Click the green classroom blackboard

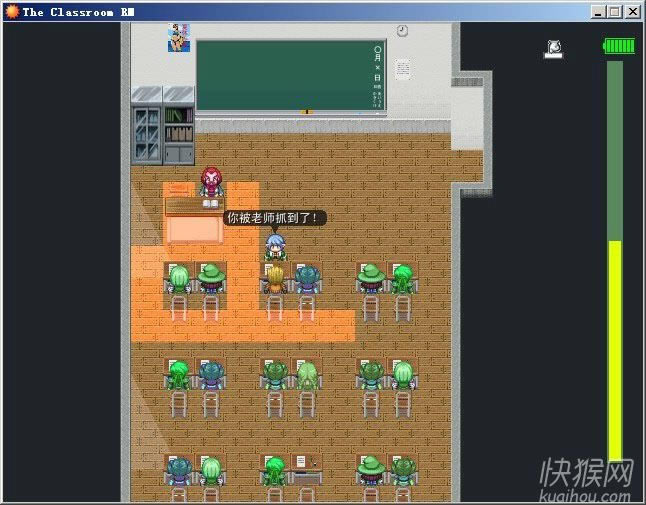[x=290, y=75]
